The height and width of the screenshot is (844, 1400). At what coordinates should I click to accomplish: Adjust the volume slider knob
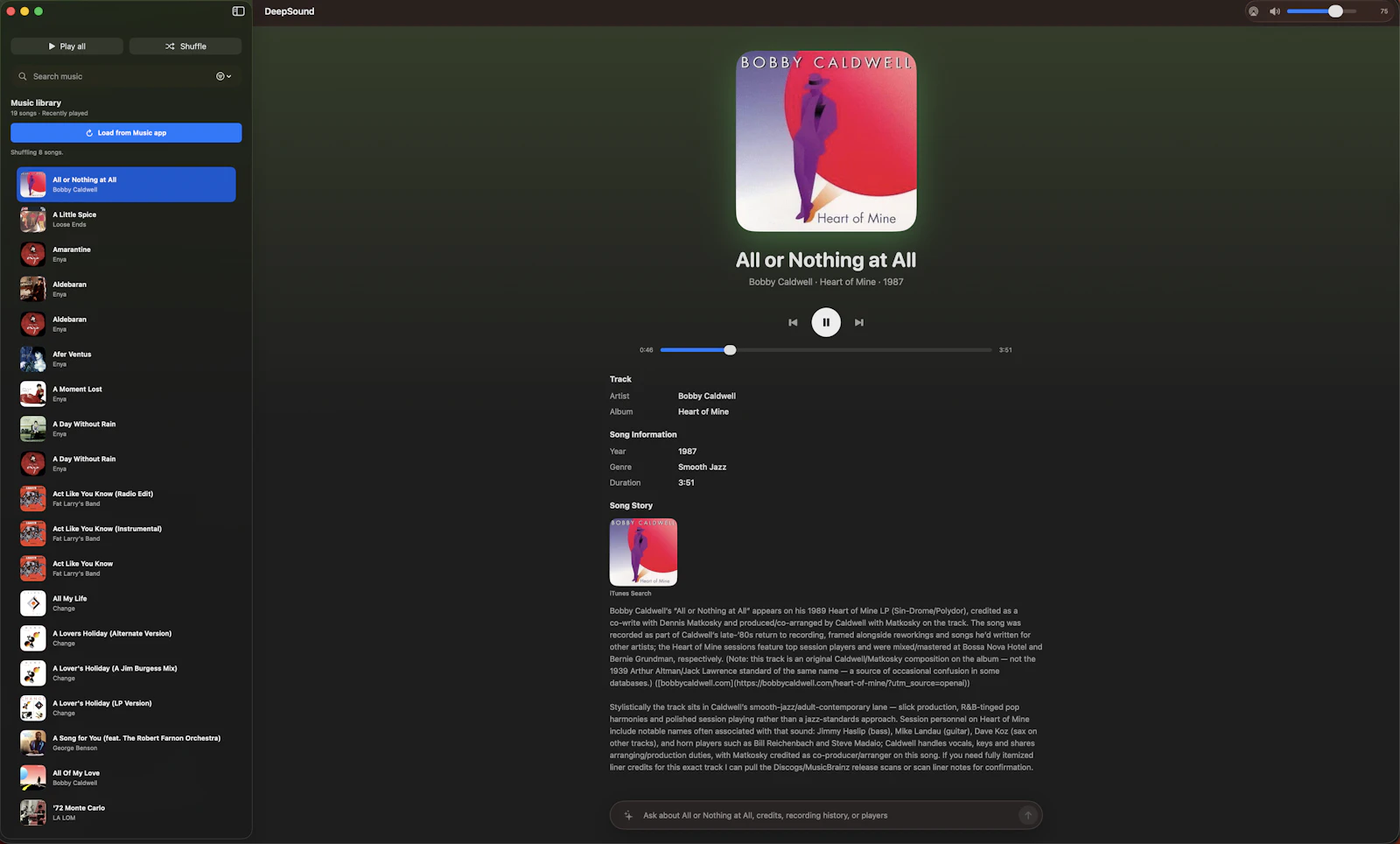[1335, 11]
